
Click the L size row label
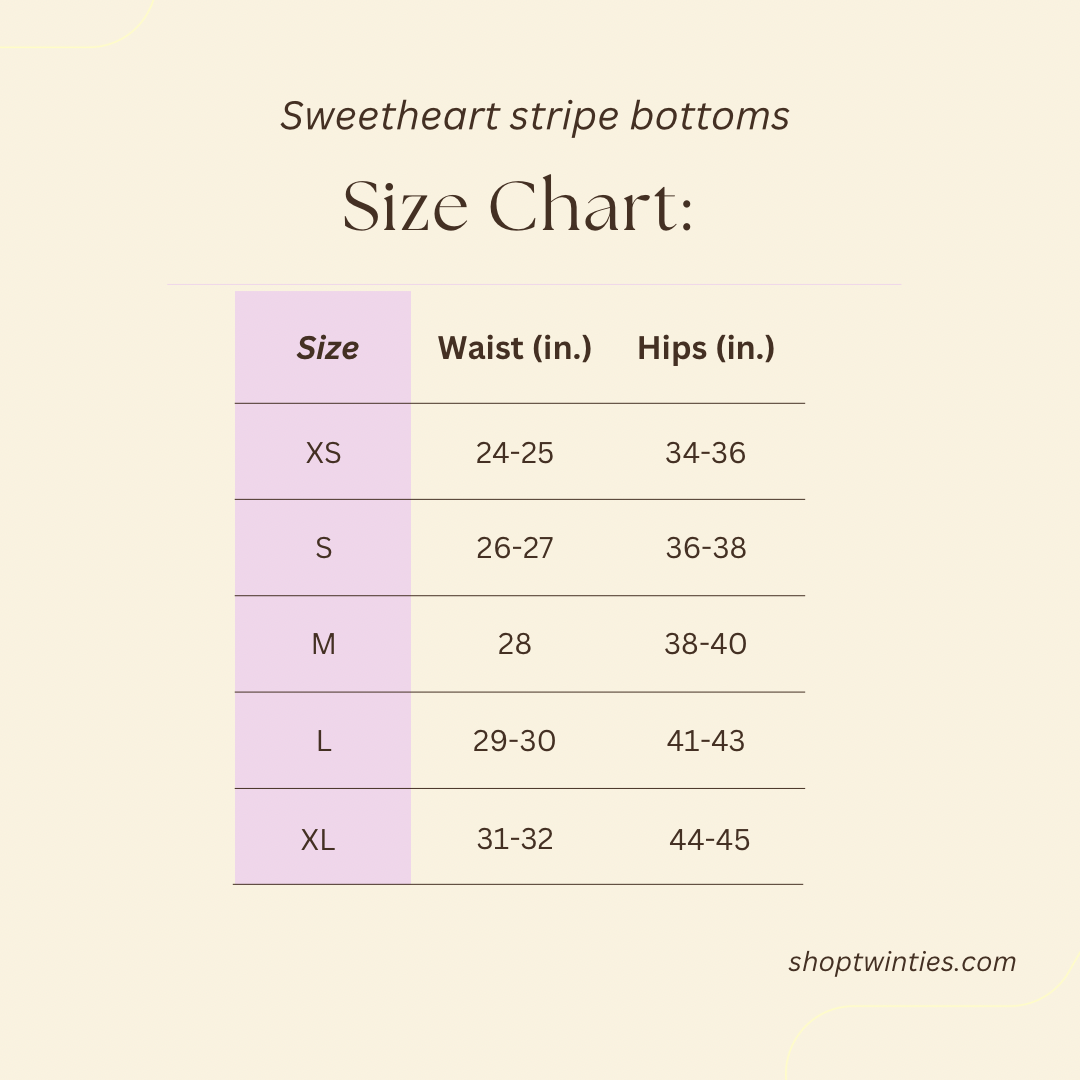click(x=323, y=741)
